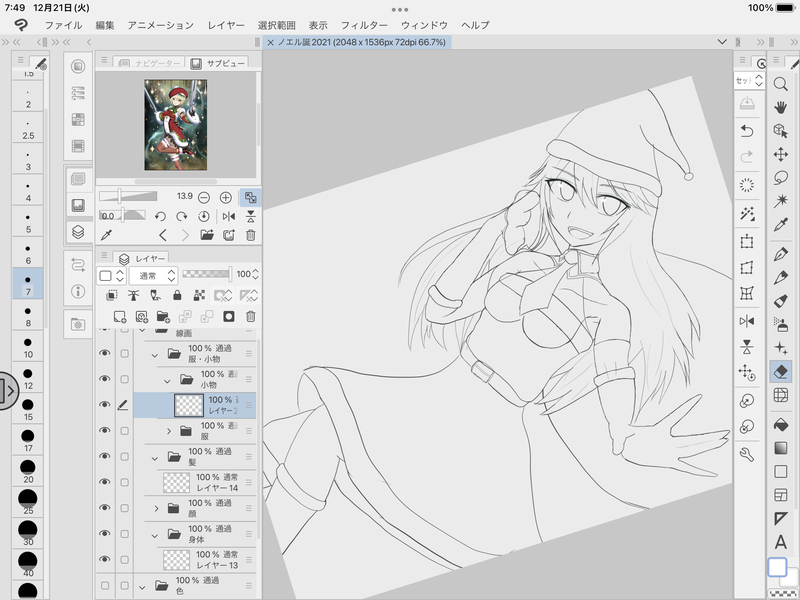Expand the 顔 folder
This screenshot has width=800, height=600.
click(156, 508)
